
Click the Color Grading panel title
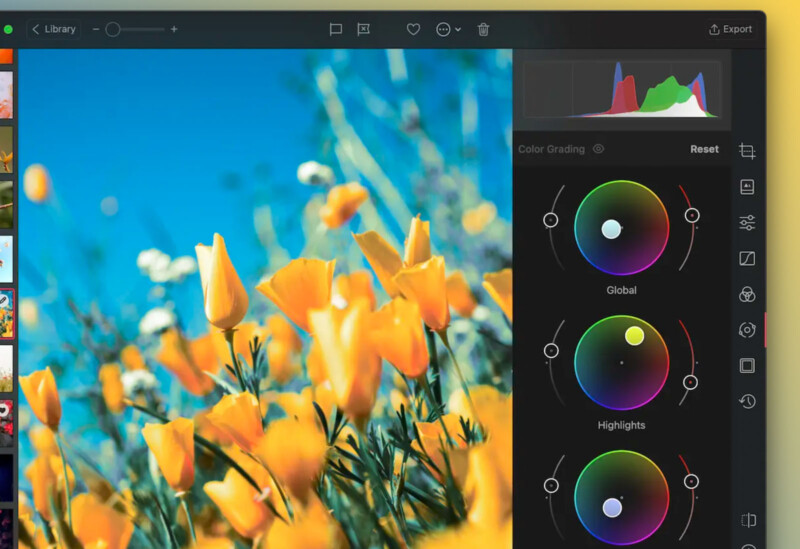551,149
